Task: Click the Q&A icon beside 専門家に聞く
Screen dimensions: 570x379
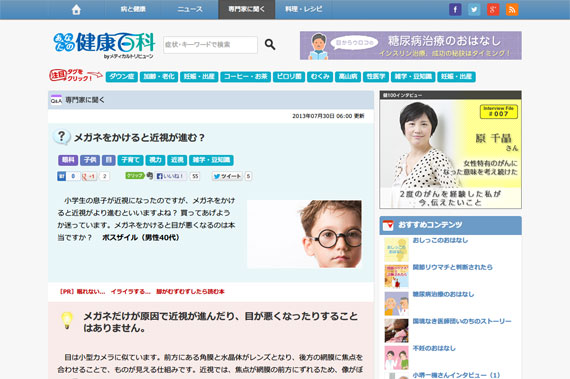Action: point(56,100)
